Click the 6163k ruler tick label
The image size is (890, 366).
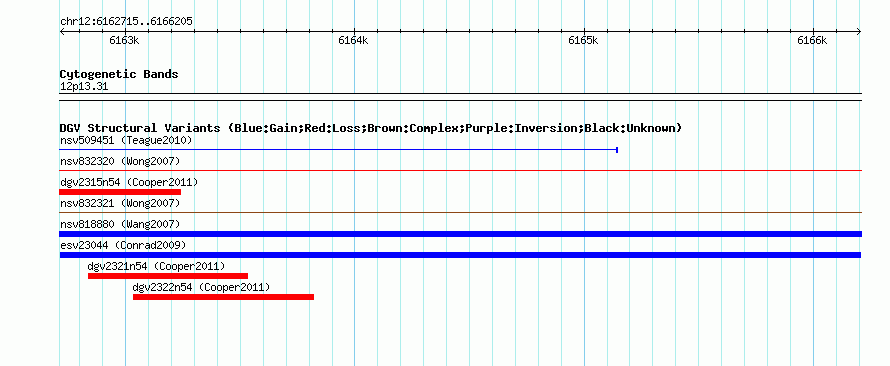pyautogui.click(x=124, y=40)
